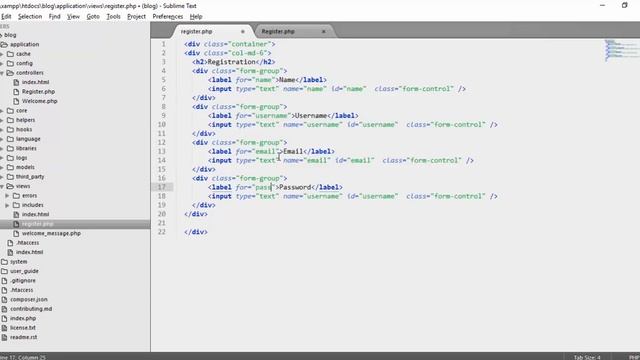Open the Selection menu
Screen dimensions: 640x360
point(30,16)
